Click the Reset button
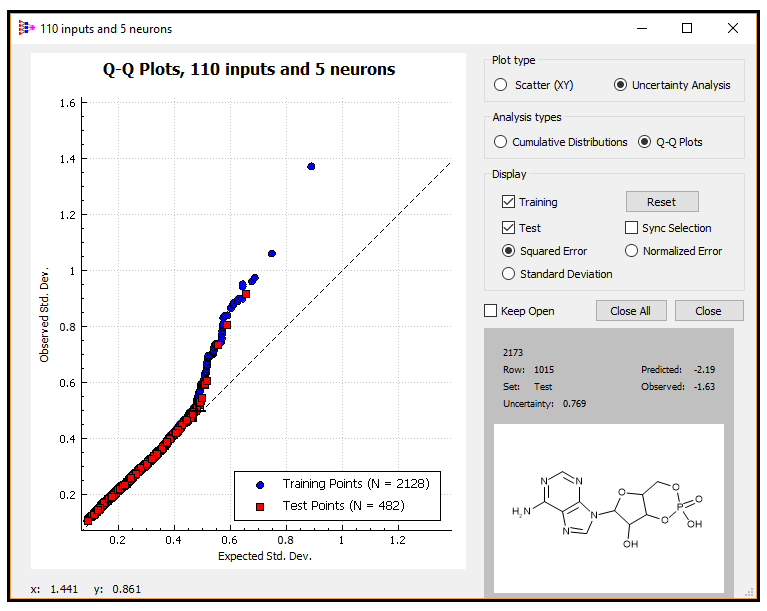 click(x=662, y=202)
